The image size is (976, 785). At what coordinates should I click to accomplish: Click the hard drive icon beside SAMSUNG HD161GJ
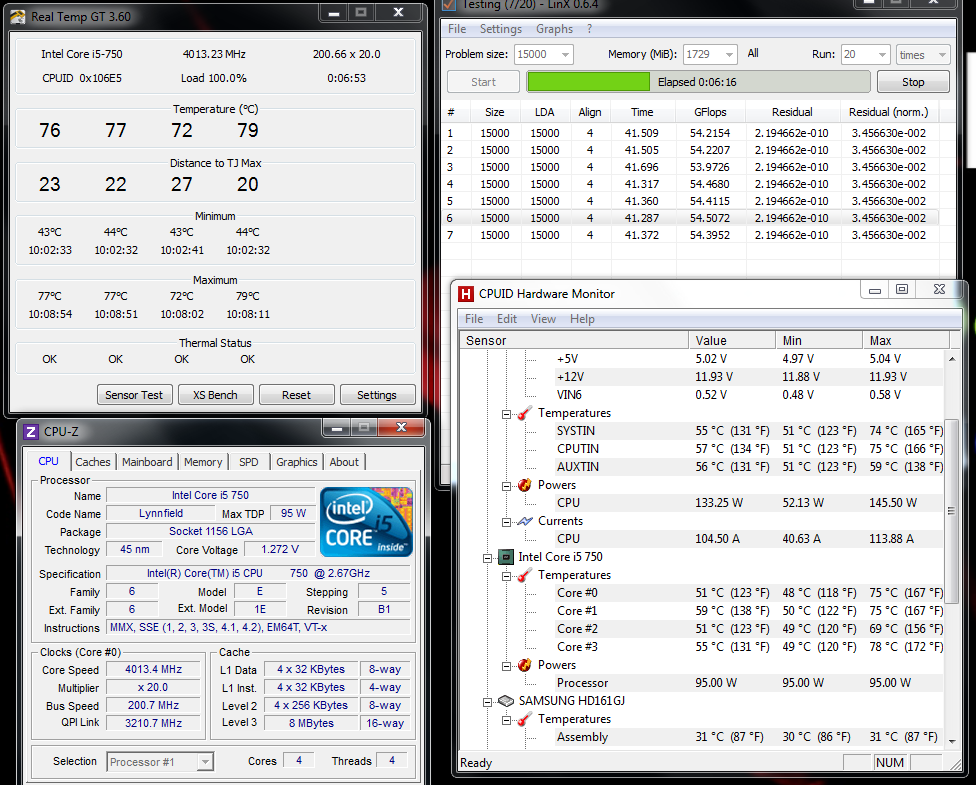(x=506, y=701)
